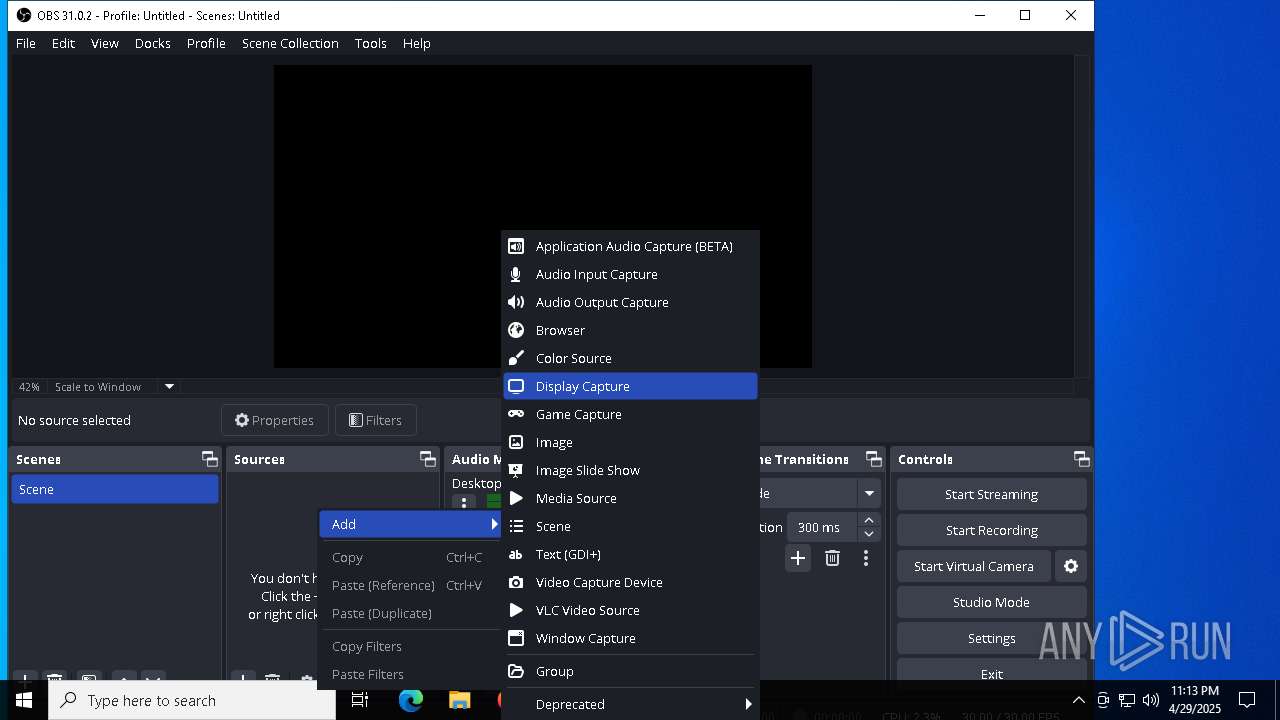Open virtual camera settings gear
1280x720 pixels.
coord(1071,566)
